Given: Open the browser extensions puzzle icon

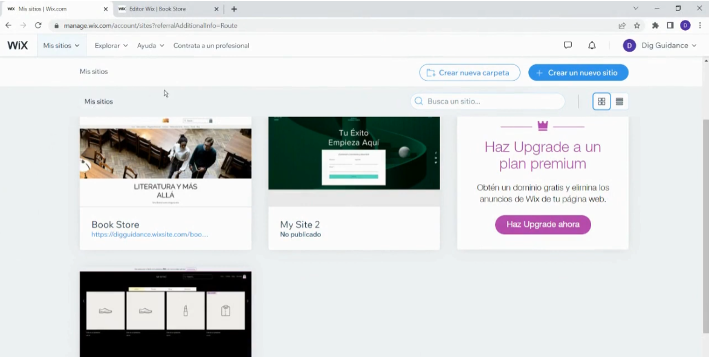Looking at the screenshot, I should (x=655, y=26).
